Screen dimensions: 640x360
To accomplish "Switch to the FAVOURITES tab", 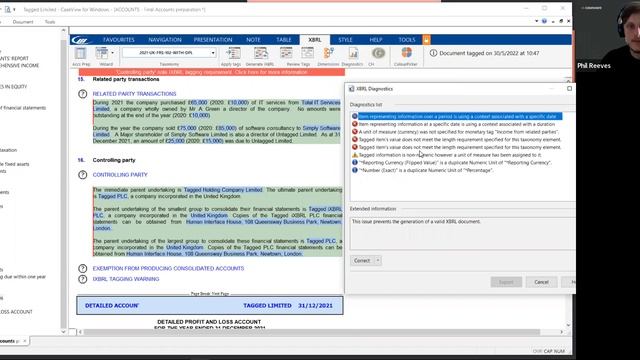I will (x=119, y=40).
